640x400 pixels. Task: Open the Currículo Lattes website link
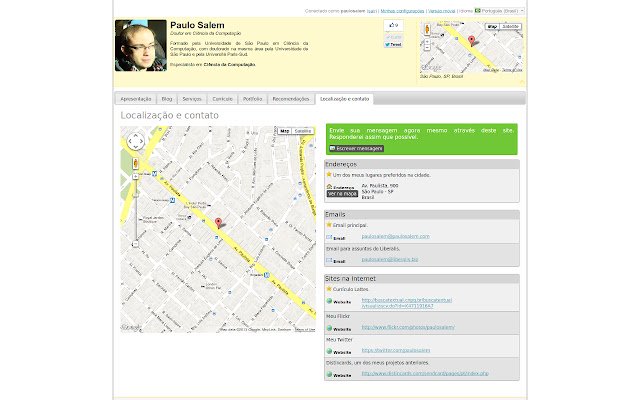click(407, 303)
